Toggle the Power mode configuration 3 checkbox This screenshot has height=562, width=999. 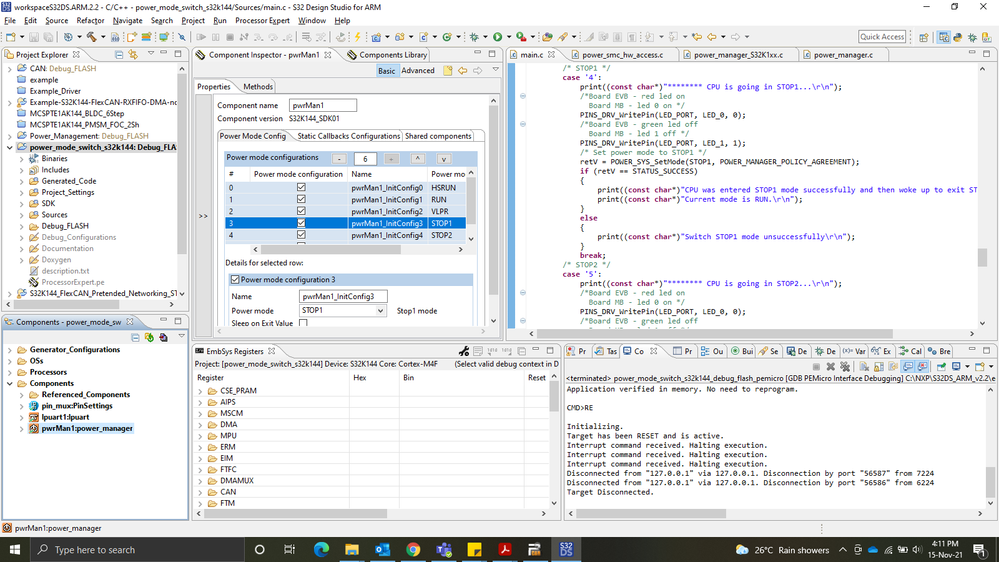(235, 280)
